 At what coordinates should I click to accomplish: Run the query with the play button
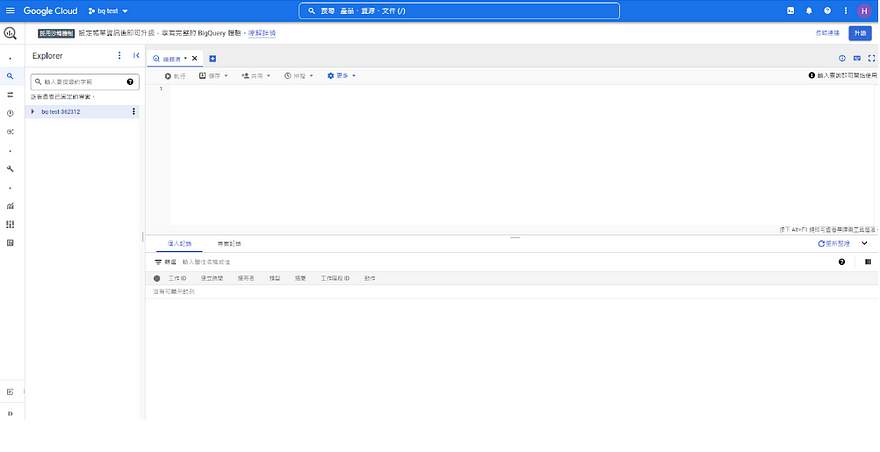click(x=175, y=76)
